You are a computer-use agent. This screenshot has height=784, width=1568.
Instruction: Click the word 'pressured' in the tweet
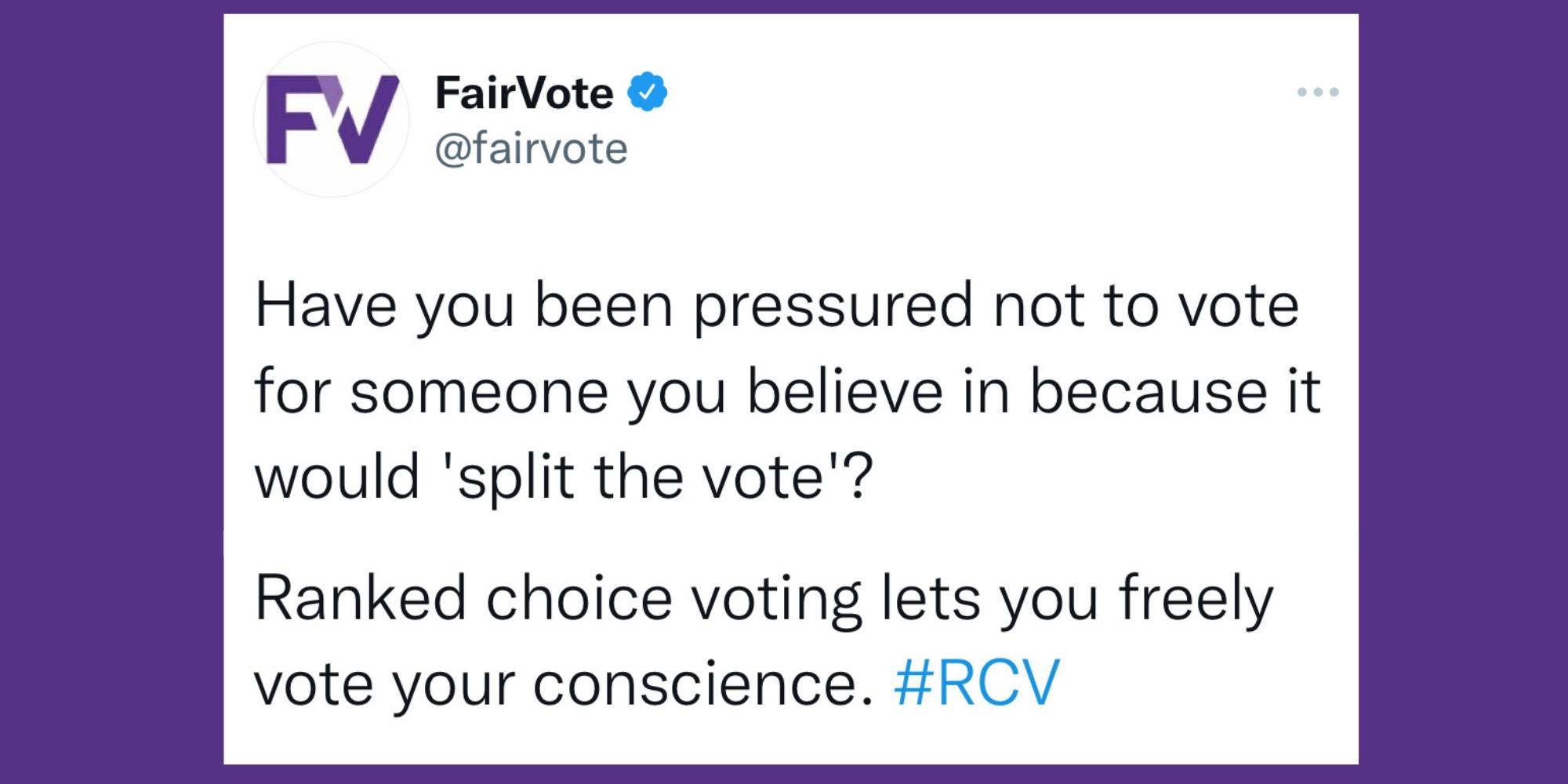tap(833, 308)
